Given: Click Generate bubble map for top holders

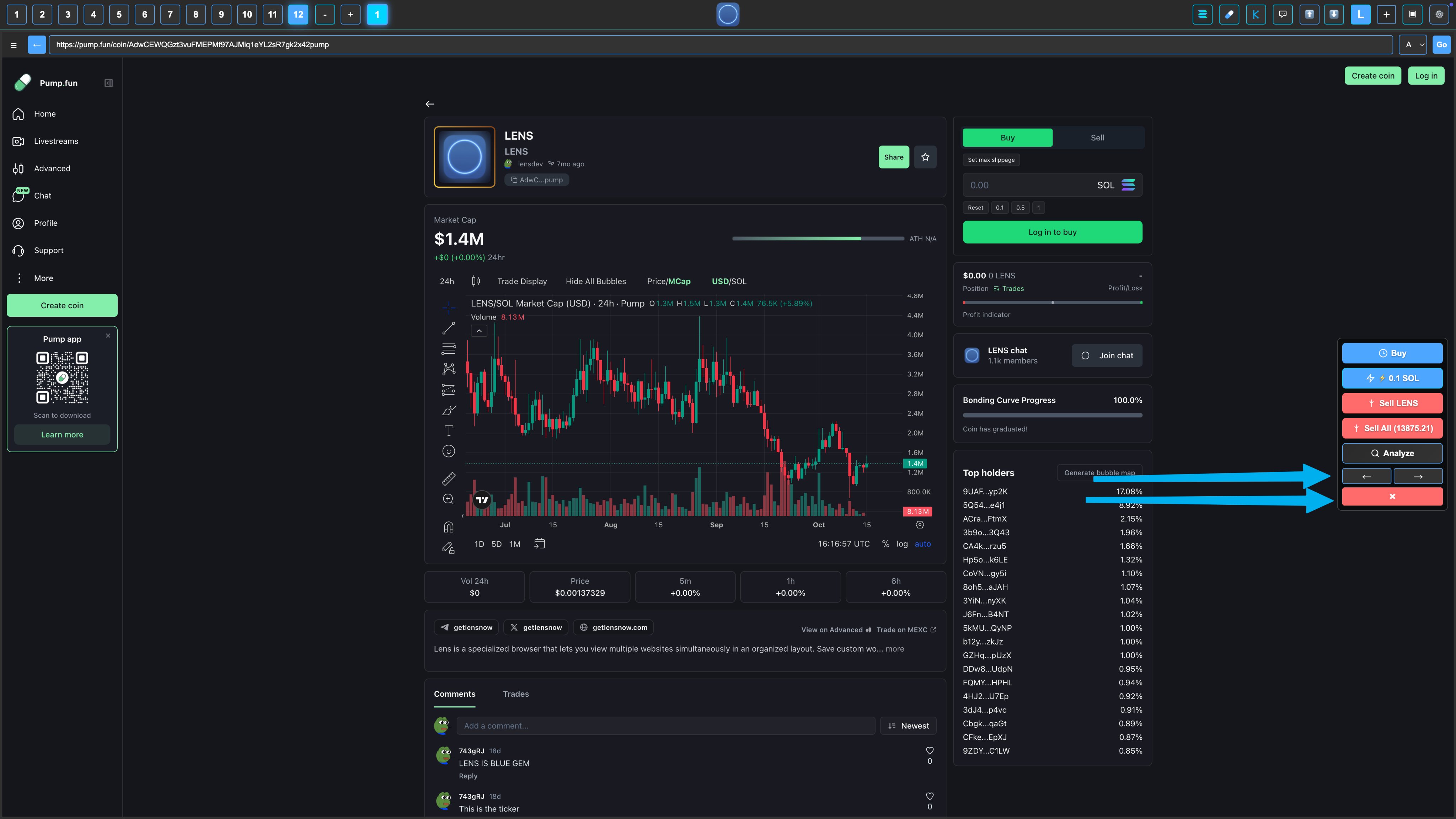Looking at the screenshot, I should 1098,472.
